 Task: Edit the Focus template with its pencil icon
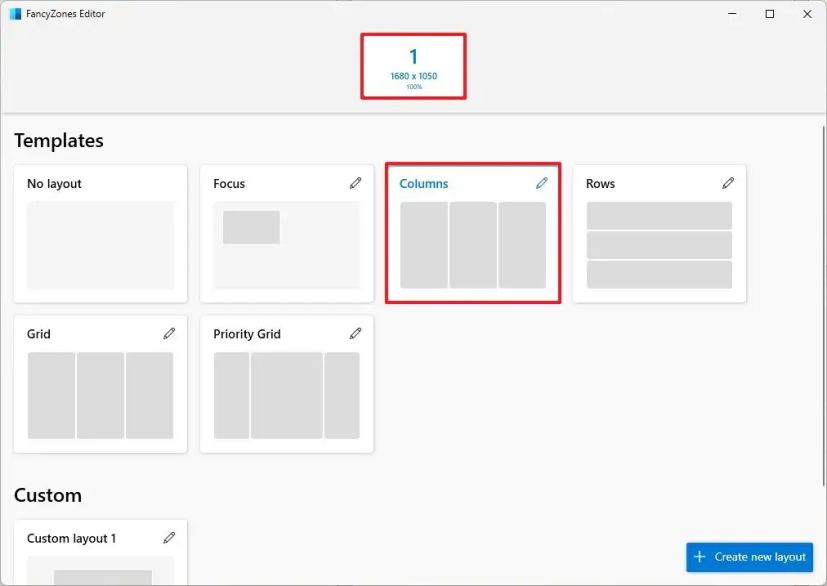355,183
